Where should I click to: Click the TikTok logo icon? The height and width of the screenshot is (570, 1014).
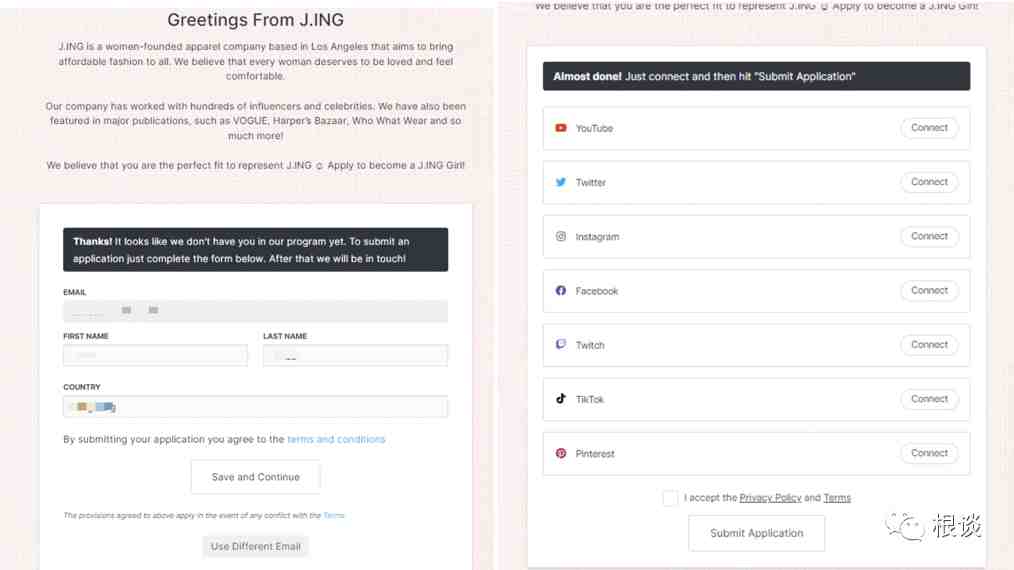561,399
